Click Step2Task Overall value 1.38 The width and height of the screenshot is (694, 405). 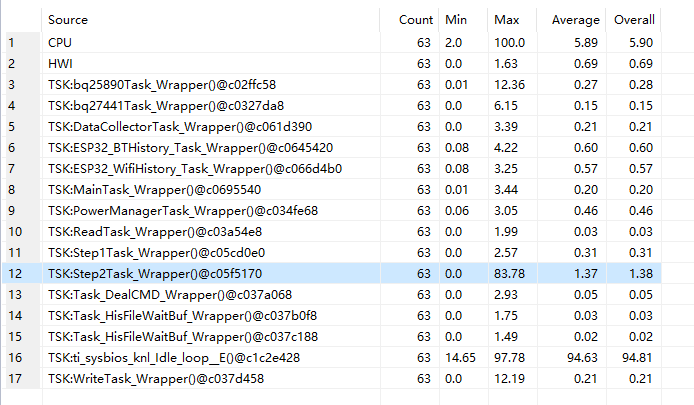641,274
